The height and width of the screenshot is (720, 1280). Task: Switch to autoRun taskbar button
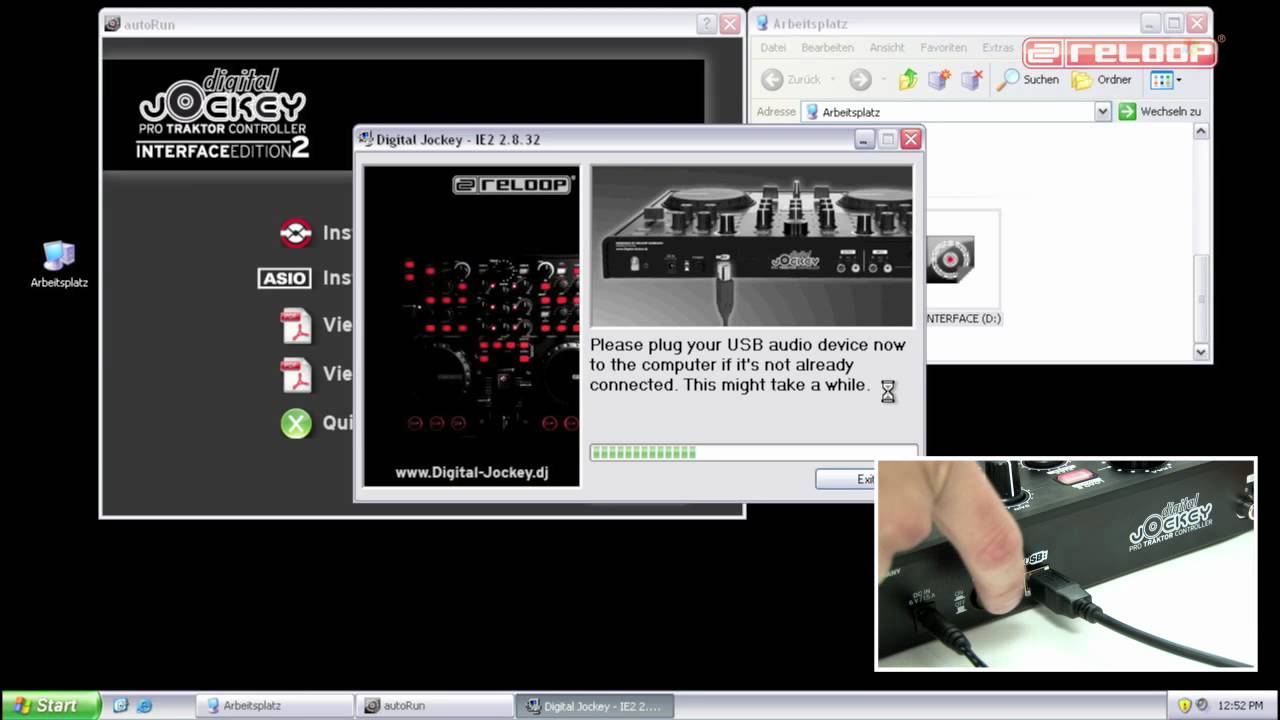[434, 705]
